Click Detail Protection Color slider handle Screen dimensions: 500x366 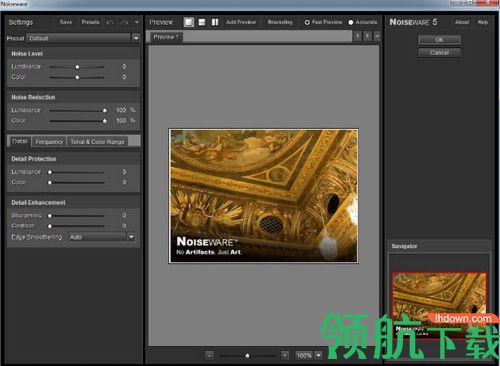50,183
